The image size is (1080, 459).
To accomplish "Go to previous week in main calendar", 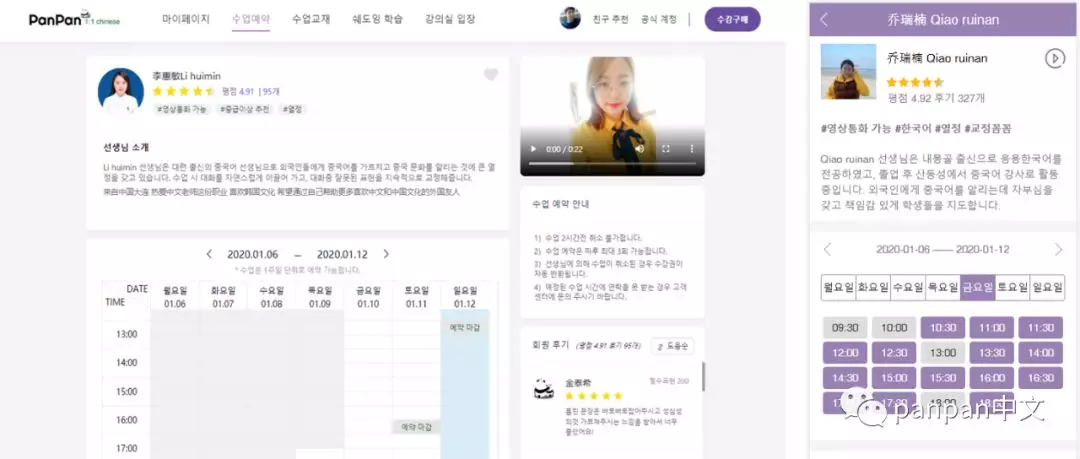I will [209, 254].
